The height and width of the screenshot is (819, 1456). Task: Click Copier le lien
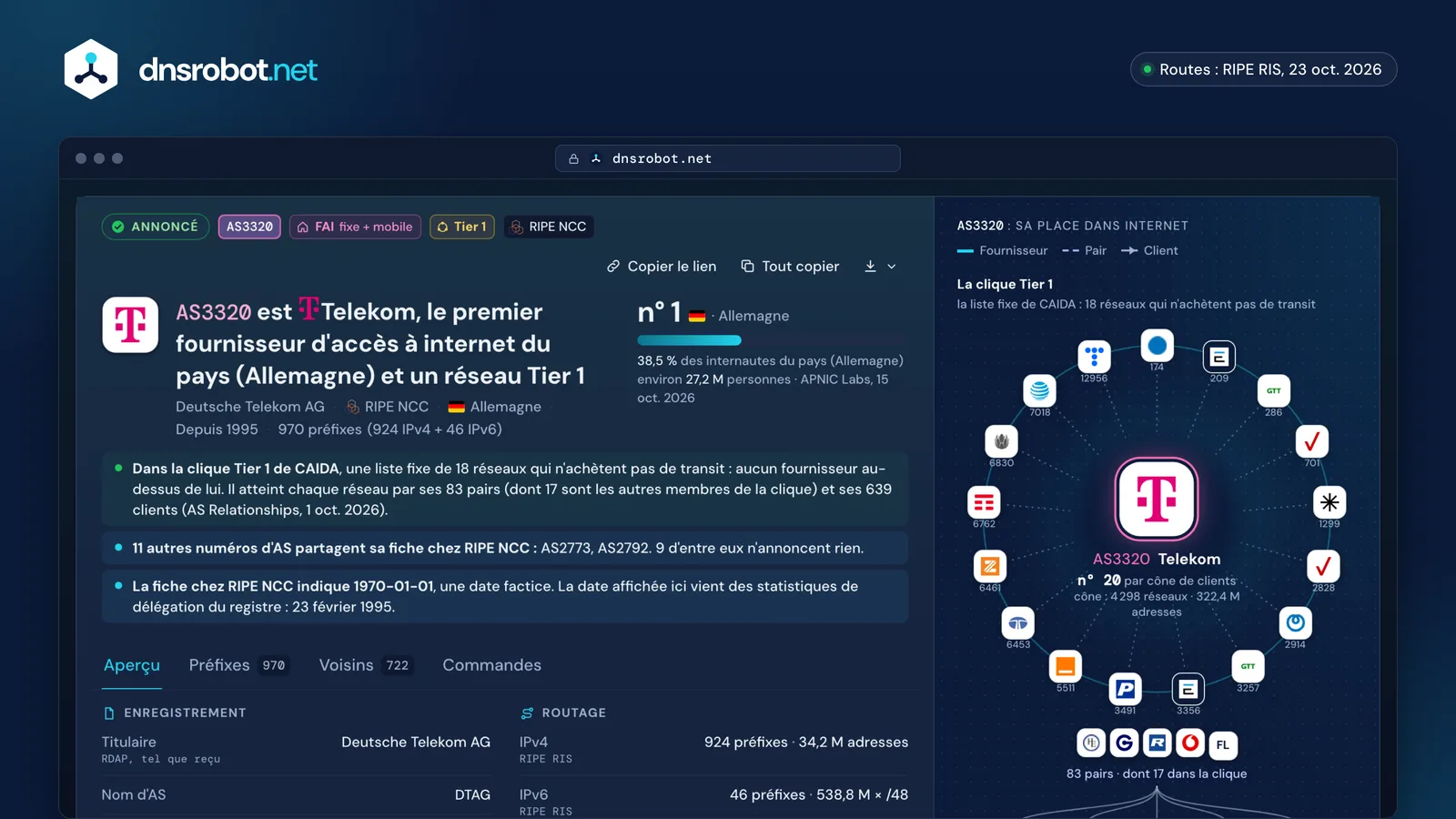pos(662,267)
